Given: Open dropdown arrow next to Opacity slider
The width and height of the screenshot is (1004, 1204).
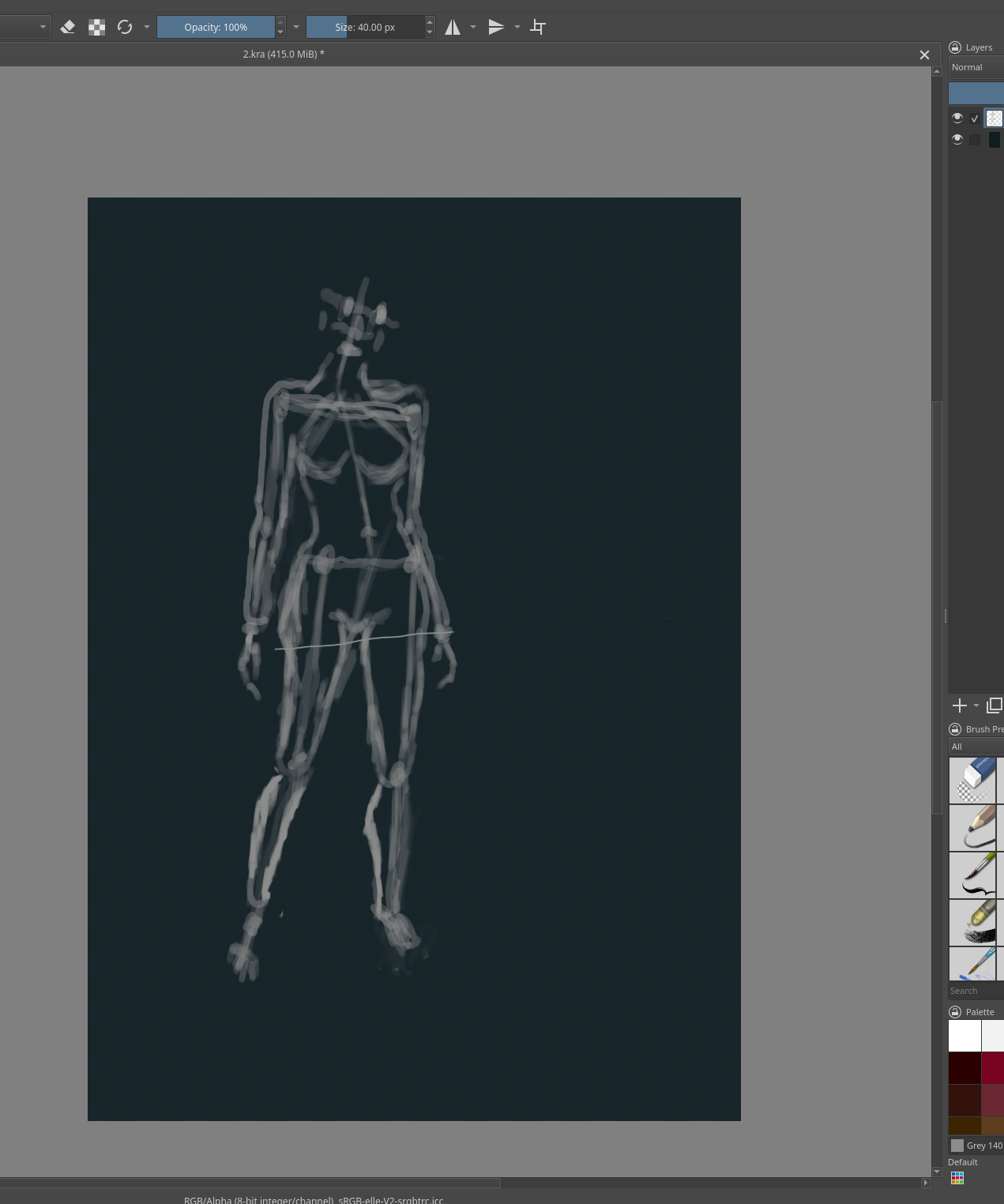Looking at the screenshot, I should (x=296, y=27).
